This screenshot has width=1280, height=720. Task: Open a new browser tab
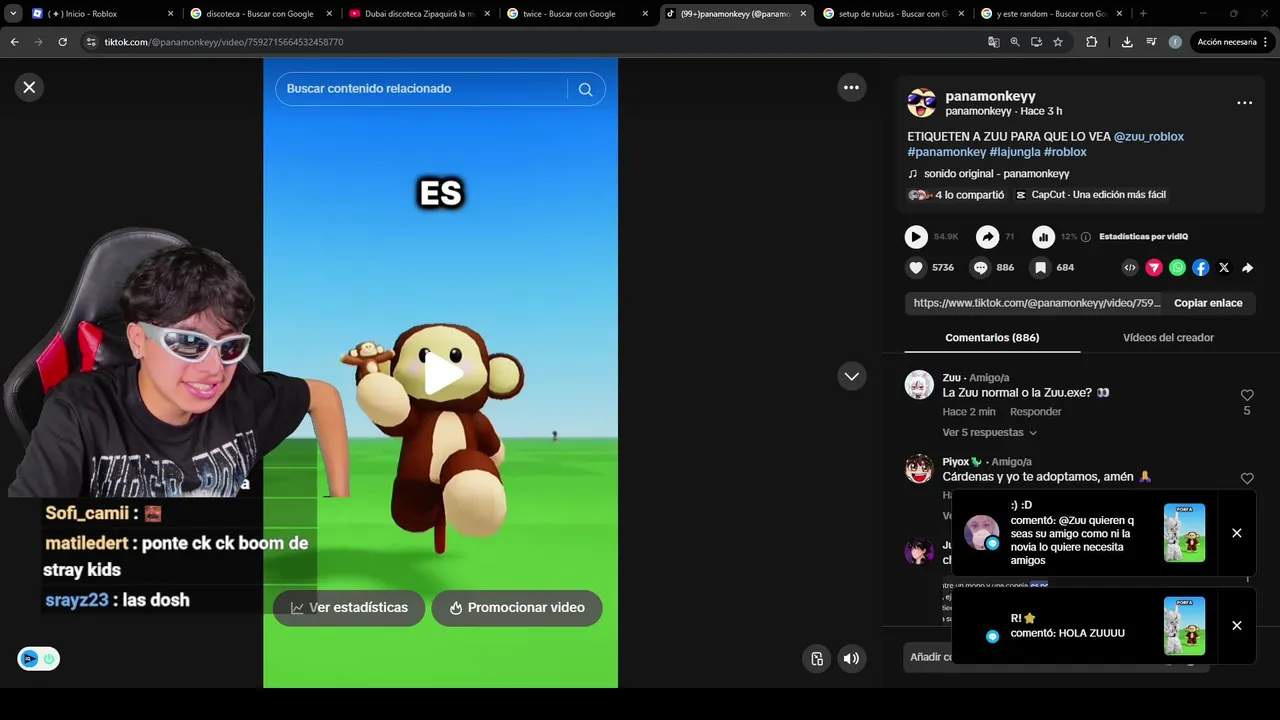coord(1143,14)
